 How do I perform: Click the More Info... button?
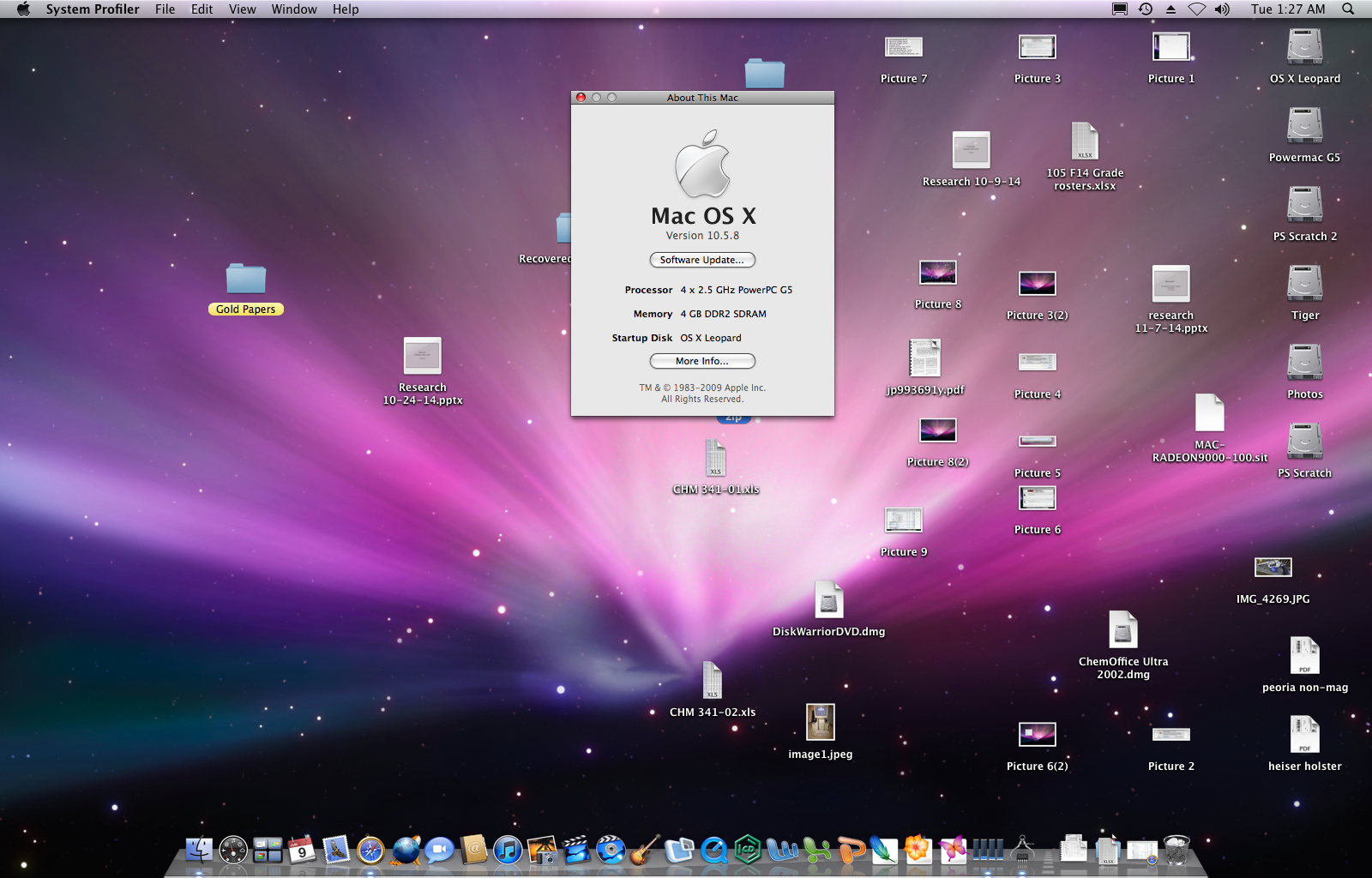(702, 361)
